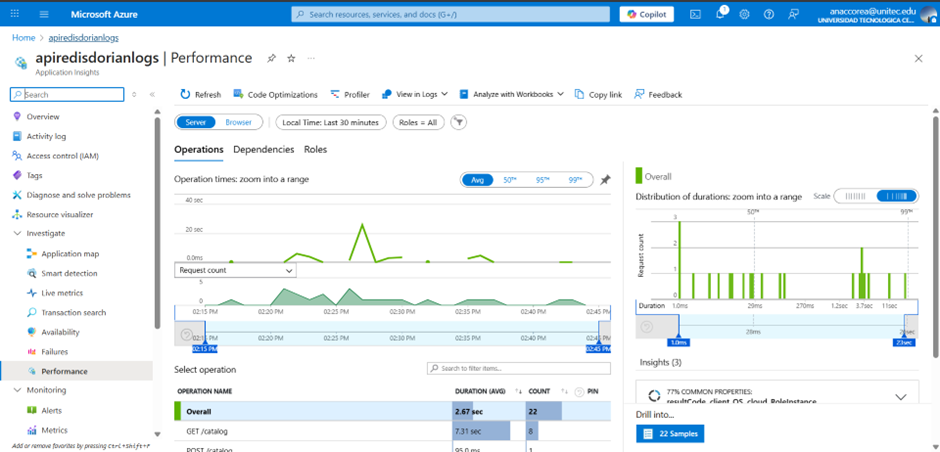Image resolution: width=940 pixels, height=452 pixels.
Task: Open Transaction search
Action: tap(73, 312)
